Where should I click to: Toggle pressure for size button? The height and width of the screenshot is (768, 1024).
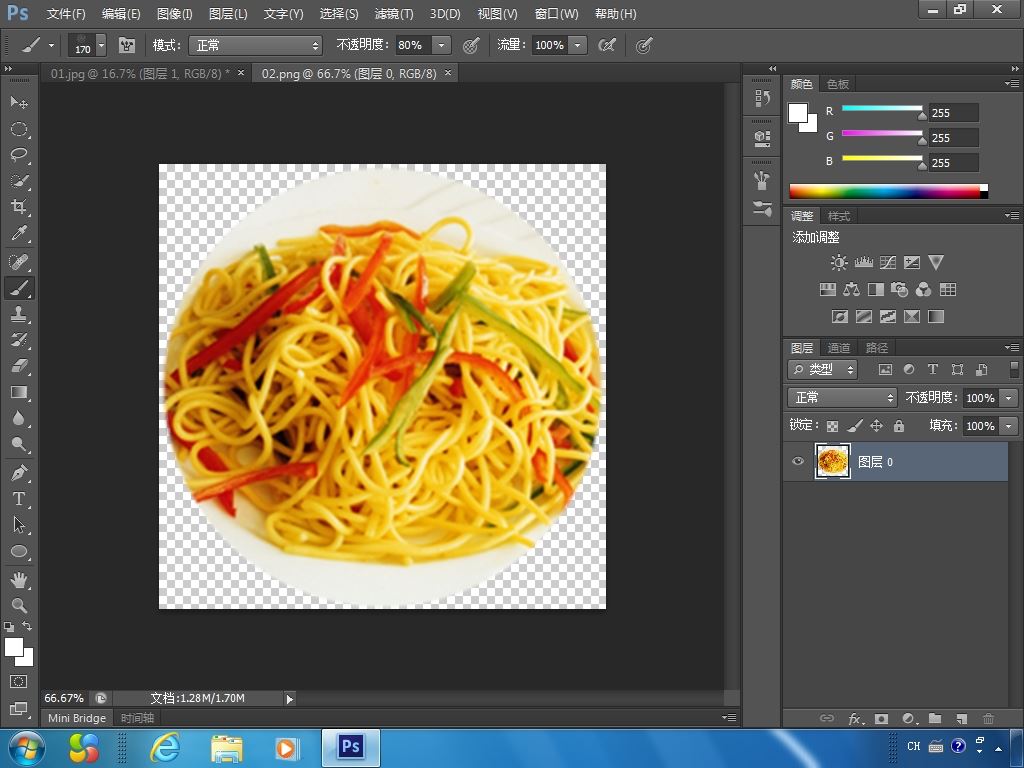644,45
